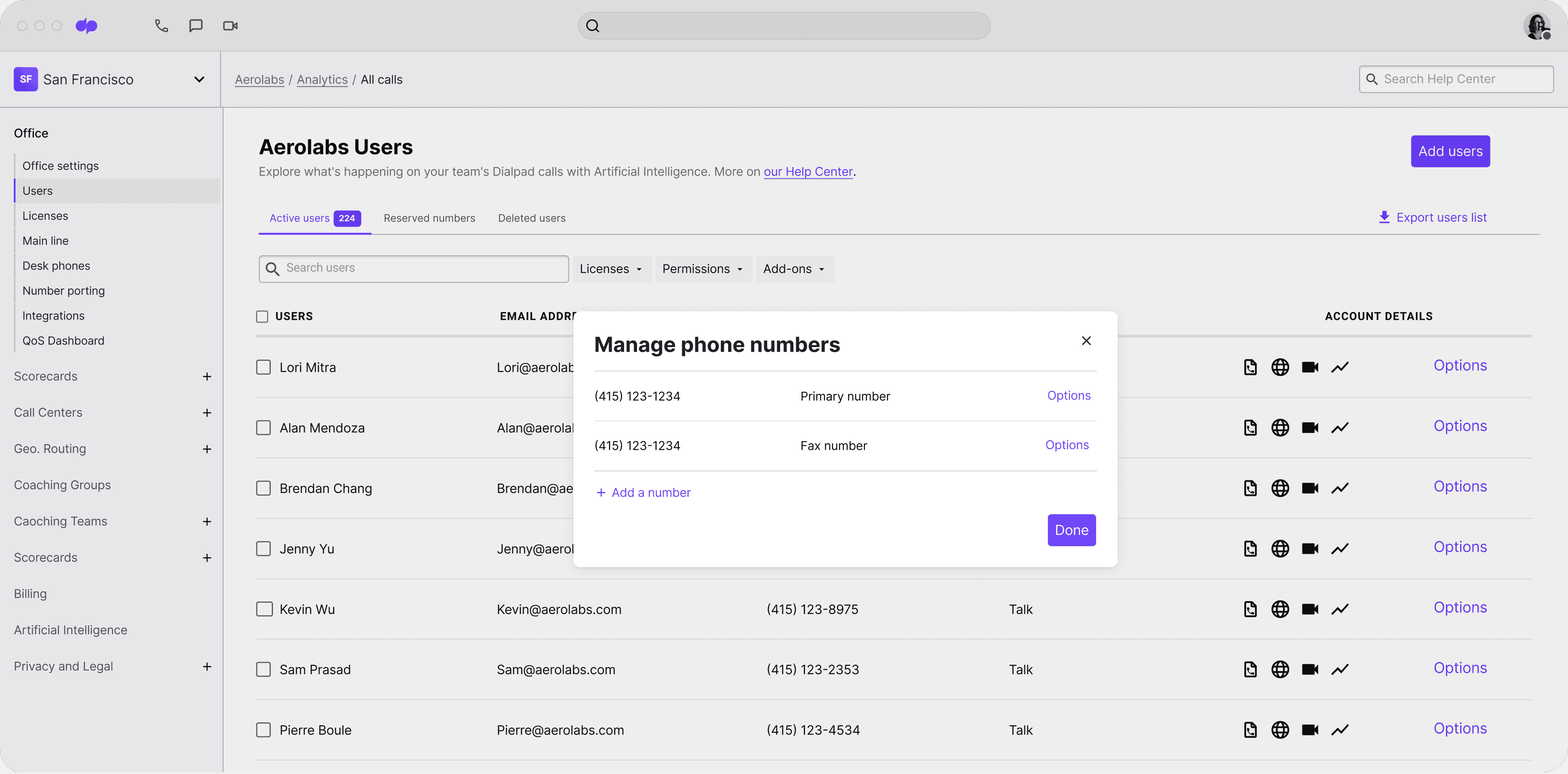Start a phone call from the top toolbar
Viewport: 1568px width, 774px height.
(x=161, y=25)
